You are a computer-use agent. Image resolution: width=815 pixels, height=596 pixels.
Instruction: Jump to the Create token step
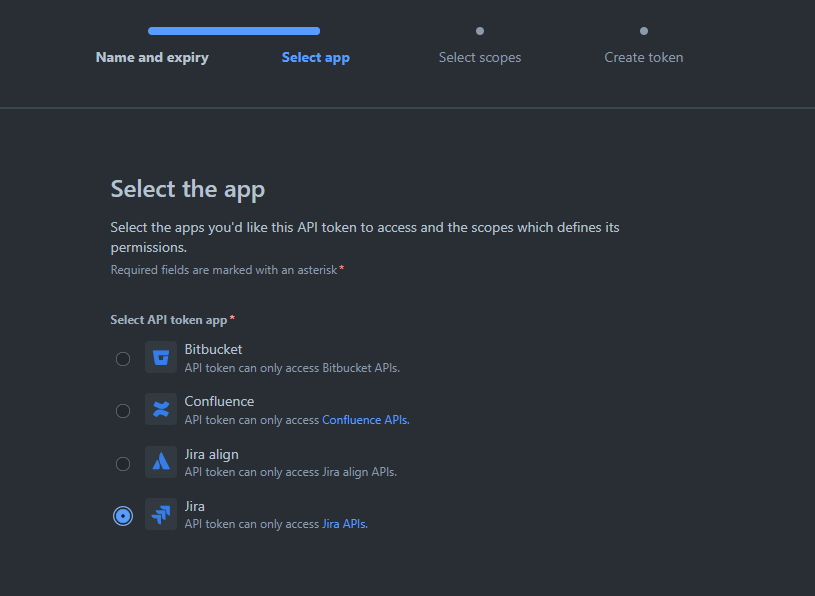pos(643,57)
